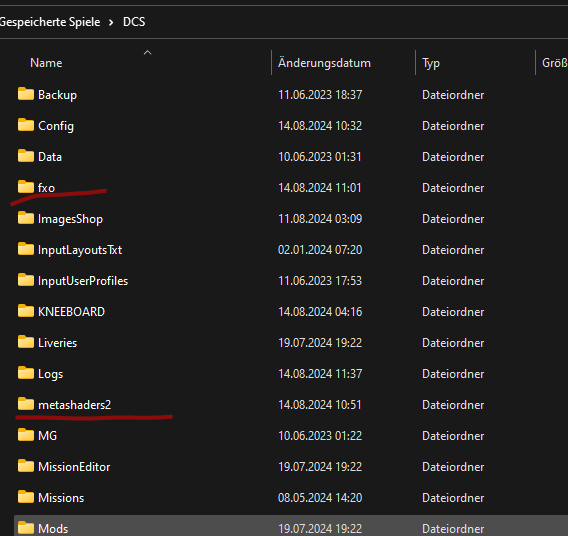
Task: Click the Logs folder icon
Action: (x=26, y=373)
